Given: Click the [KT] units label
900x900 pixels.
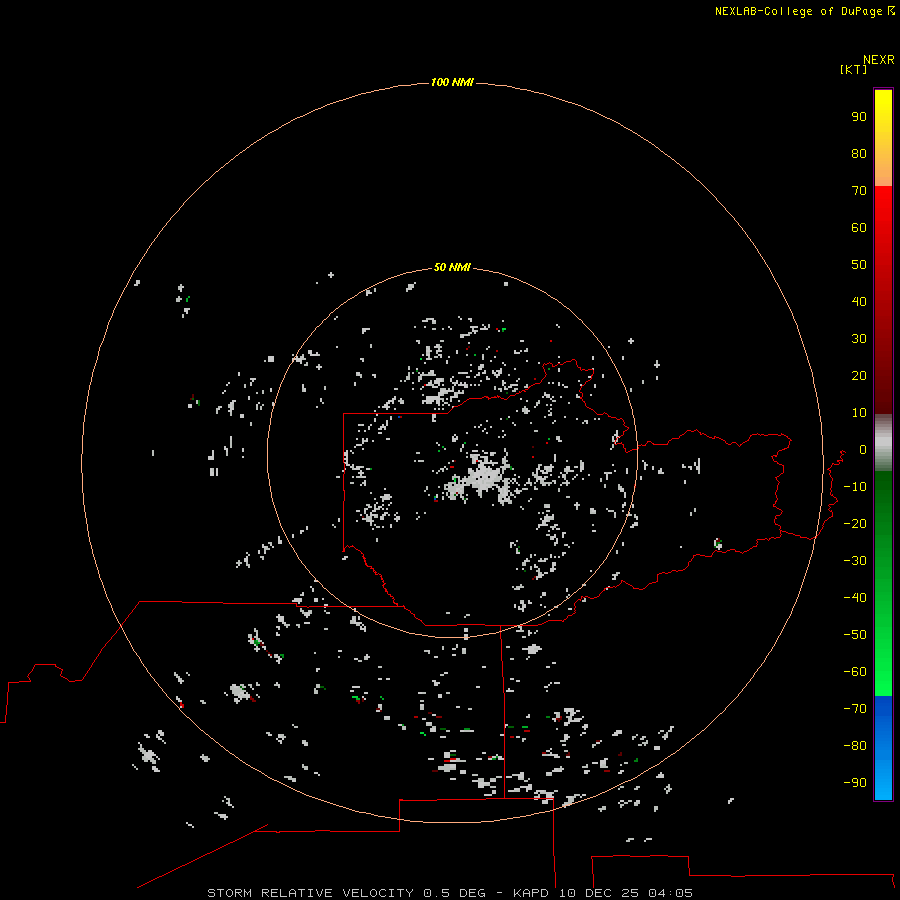Looking at the screenshot, I should [x=853, y=69].
